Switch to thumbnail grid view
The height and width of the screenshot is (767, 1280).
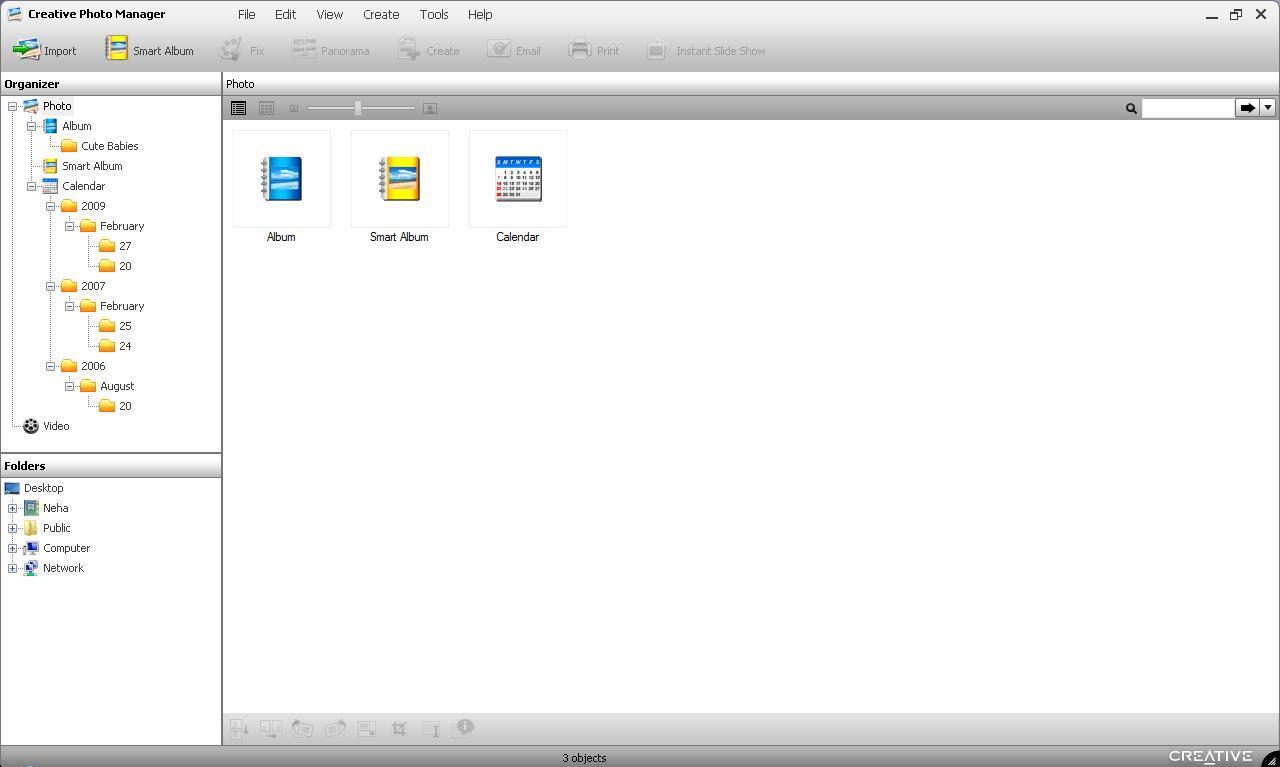coord(266,108)
